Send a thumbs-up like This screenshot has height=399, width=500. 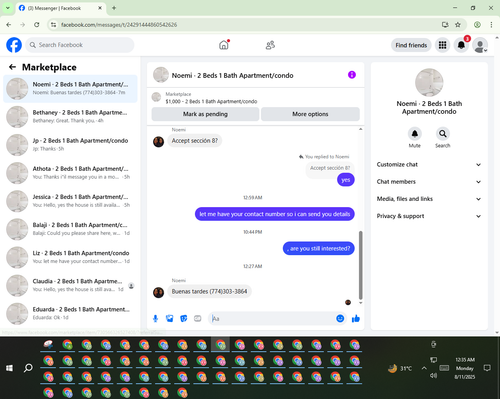[356, 319]
